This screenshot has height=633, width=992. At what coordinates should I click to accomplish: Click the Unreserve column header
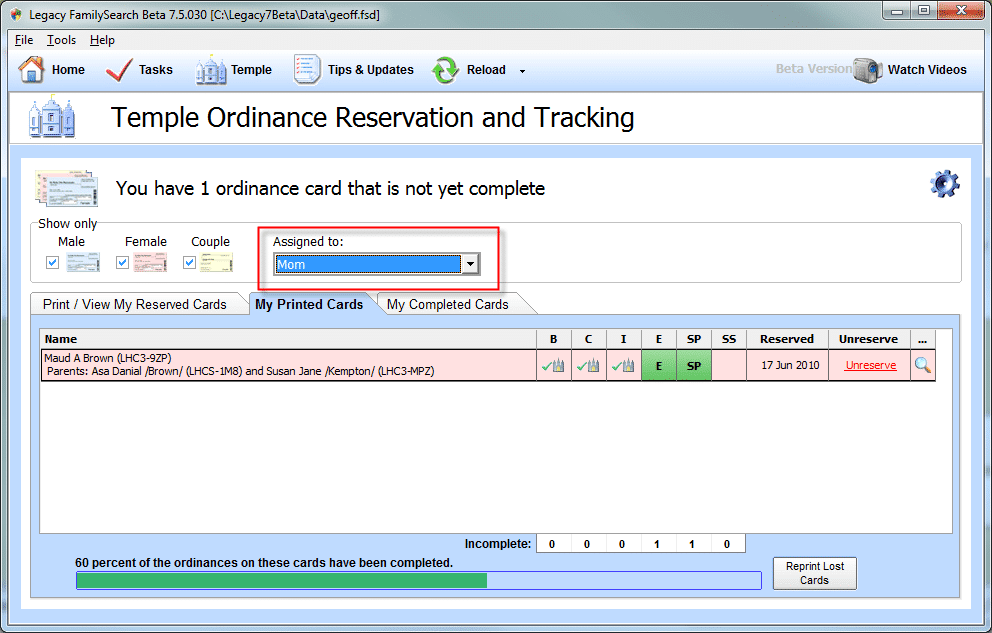[869, 339]
